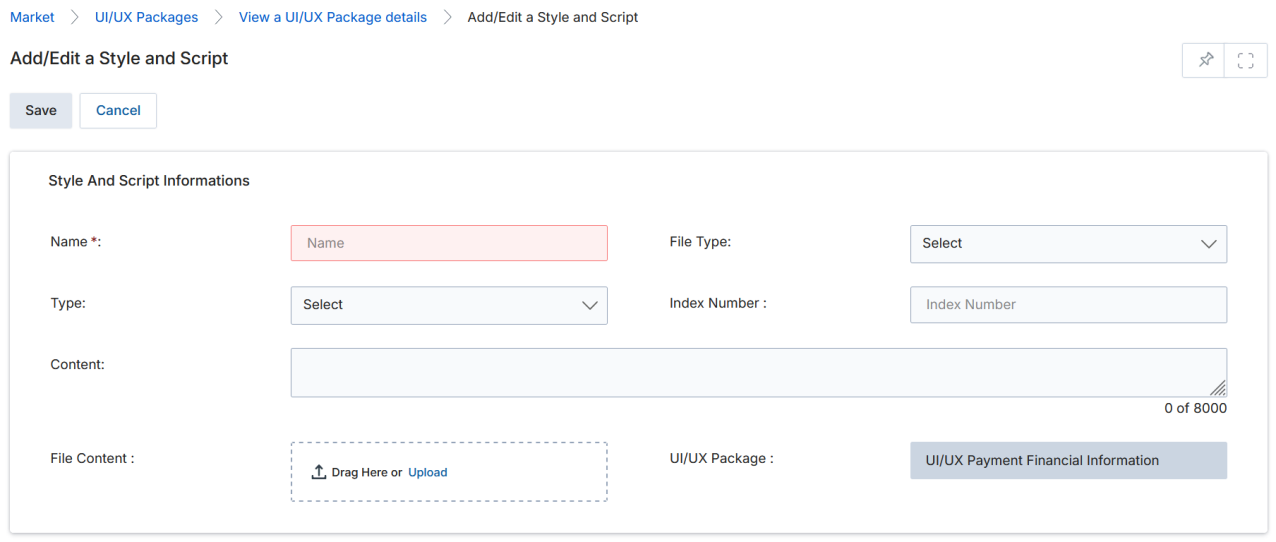The height and width of the screenshot is (542, 1276).
Task: Click the Style And Script Informations heading
Action: [149, 181]
